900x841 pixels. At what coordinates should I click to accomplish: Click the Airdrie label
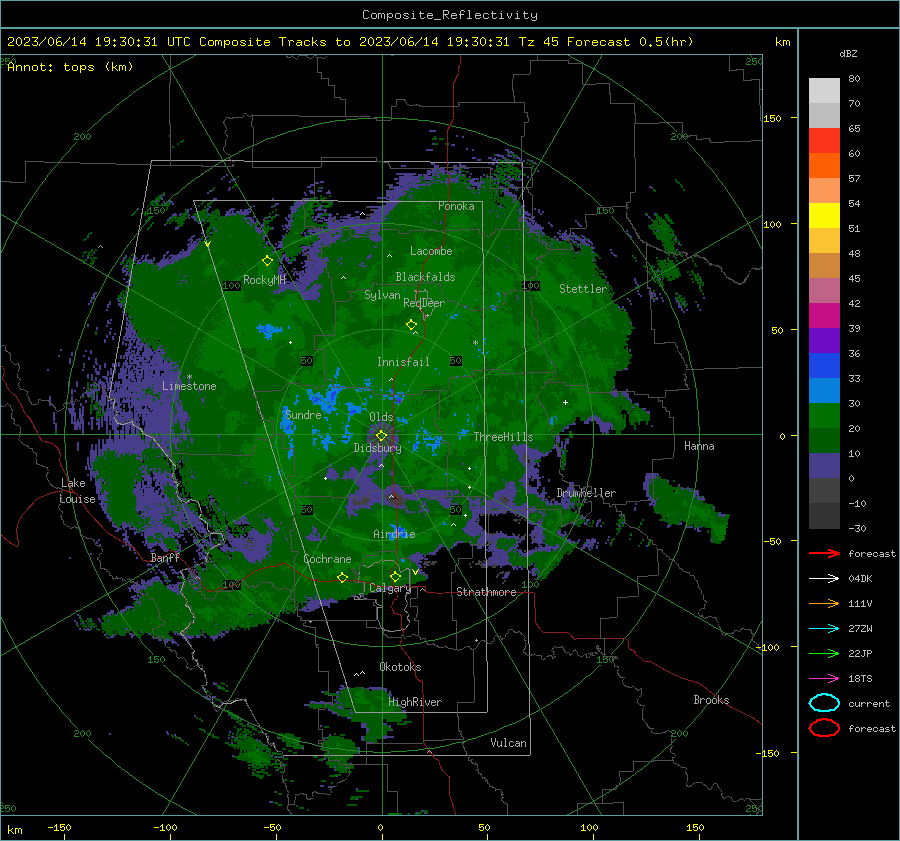(394, 534)
